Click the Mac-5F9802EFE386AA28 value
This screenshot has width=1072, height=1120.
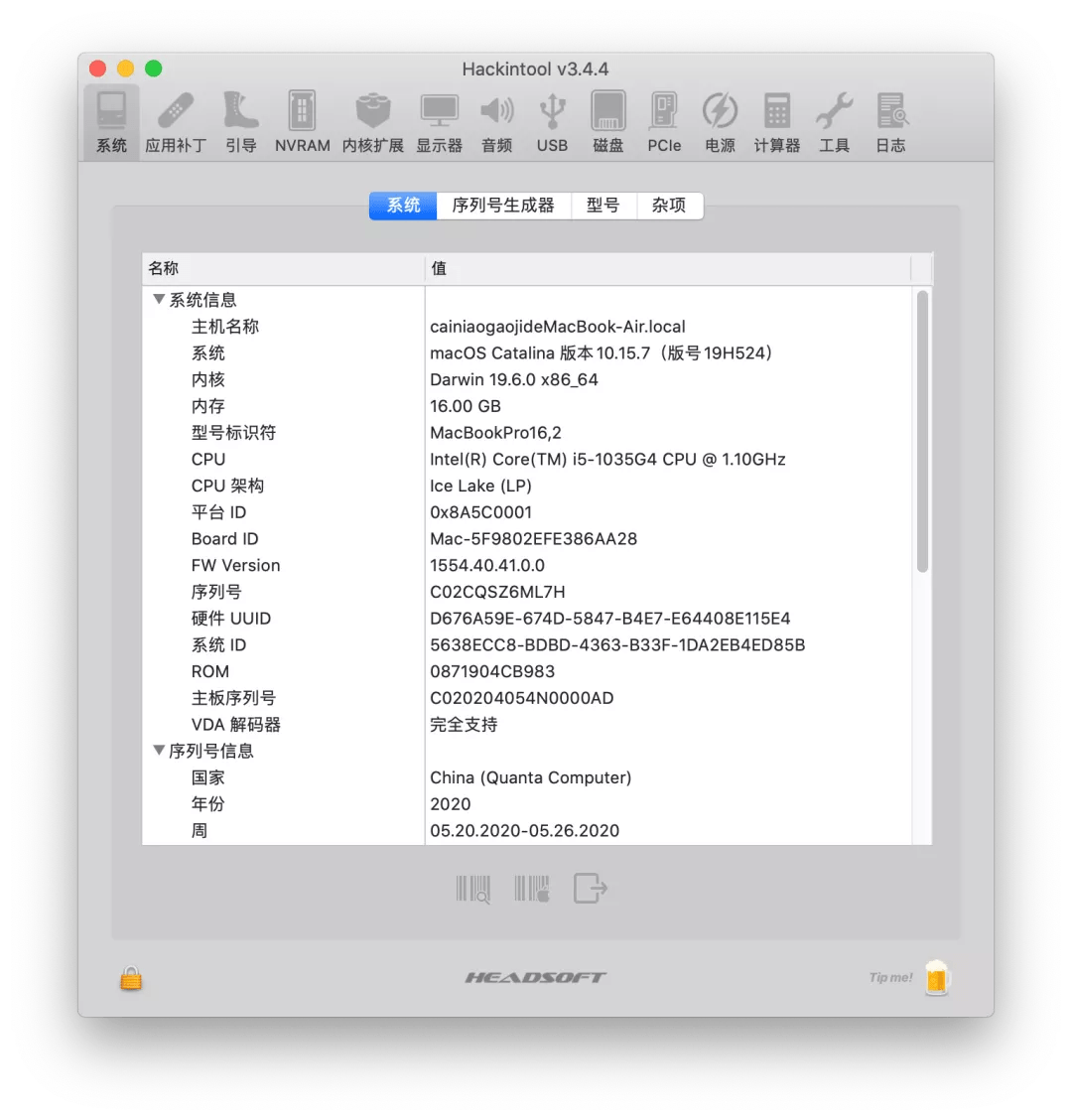coord(533,538)
